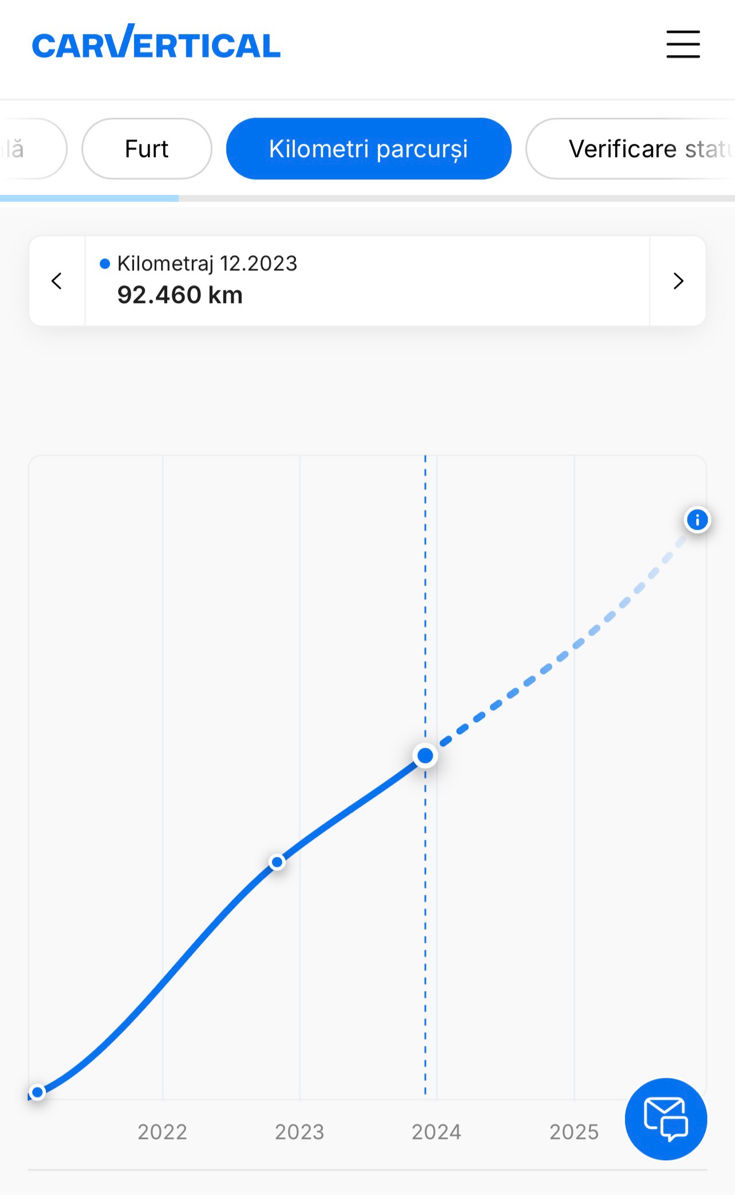The width and height of the screenshot is (735, 1200).
Task: Tap the info icon on forecast endpoint
Action: (697, 520)
